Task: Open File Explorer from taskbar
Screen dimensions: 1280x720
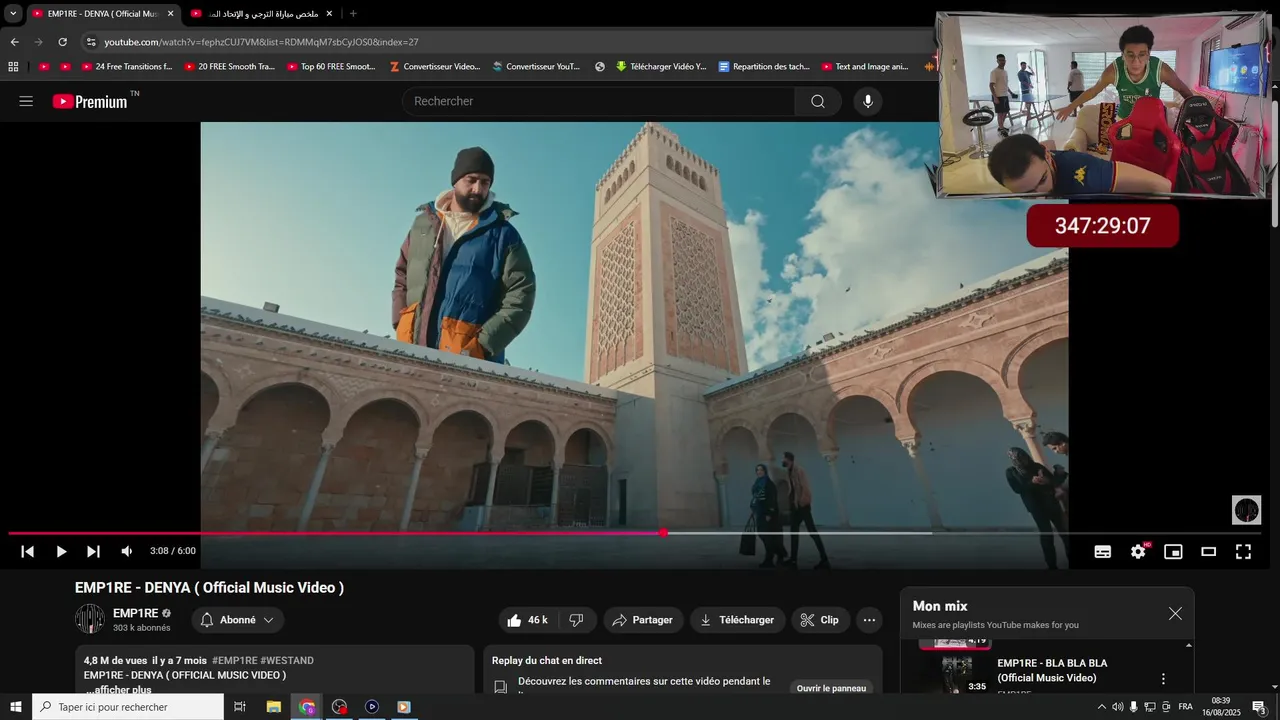Action: coord(273,707)
